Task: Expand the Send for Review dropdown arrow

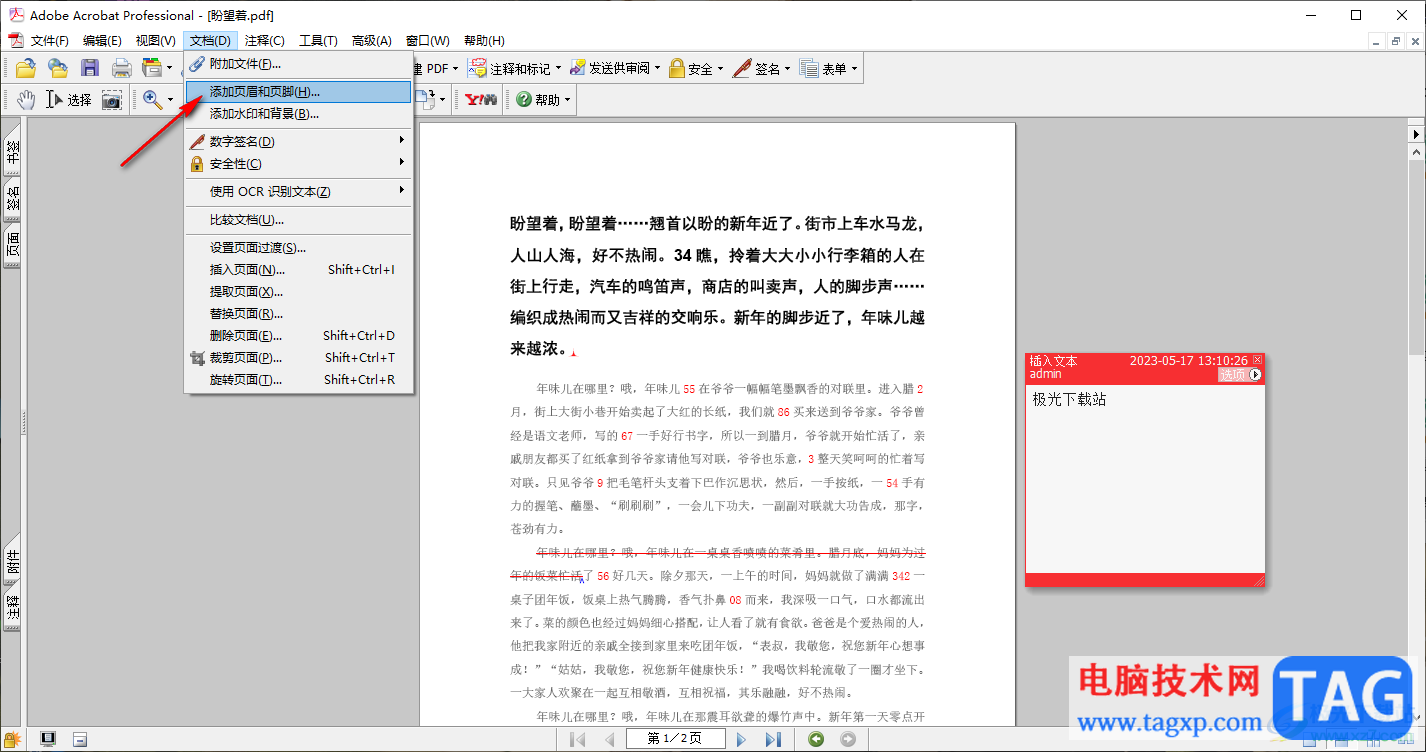Action: [x=657, y=68]
